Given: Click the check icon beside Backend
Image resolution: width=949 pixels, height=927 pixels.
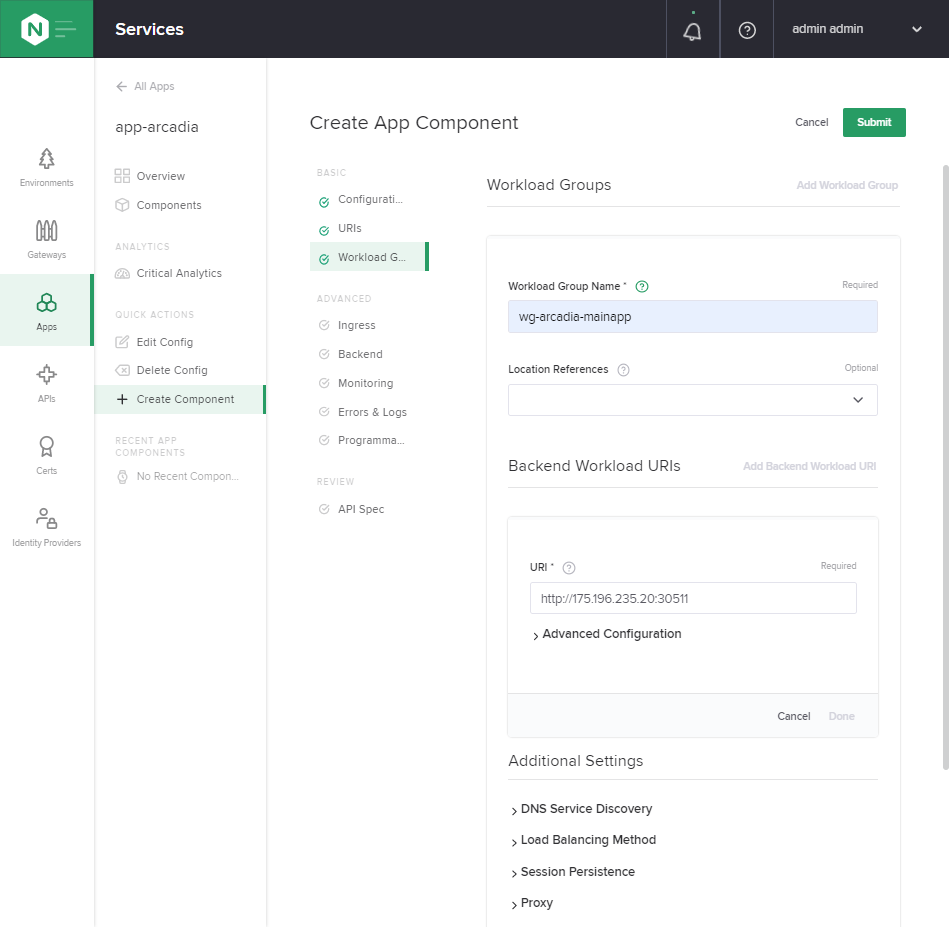Looking at the screenshot, I should (x=324, y=354).
